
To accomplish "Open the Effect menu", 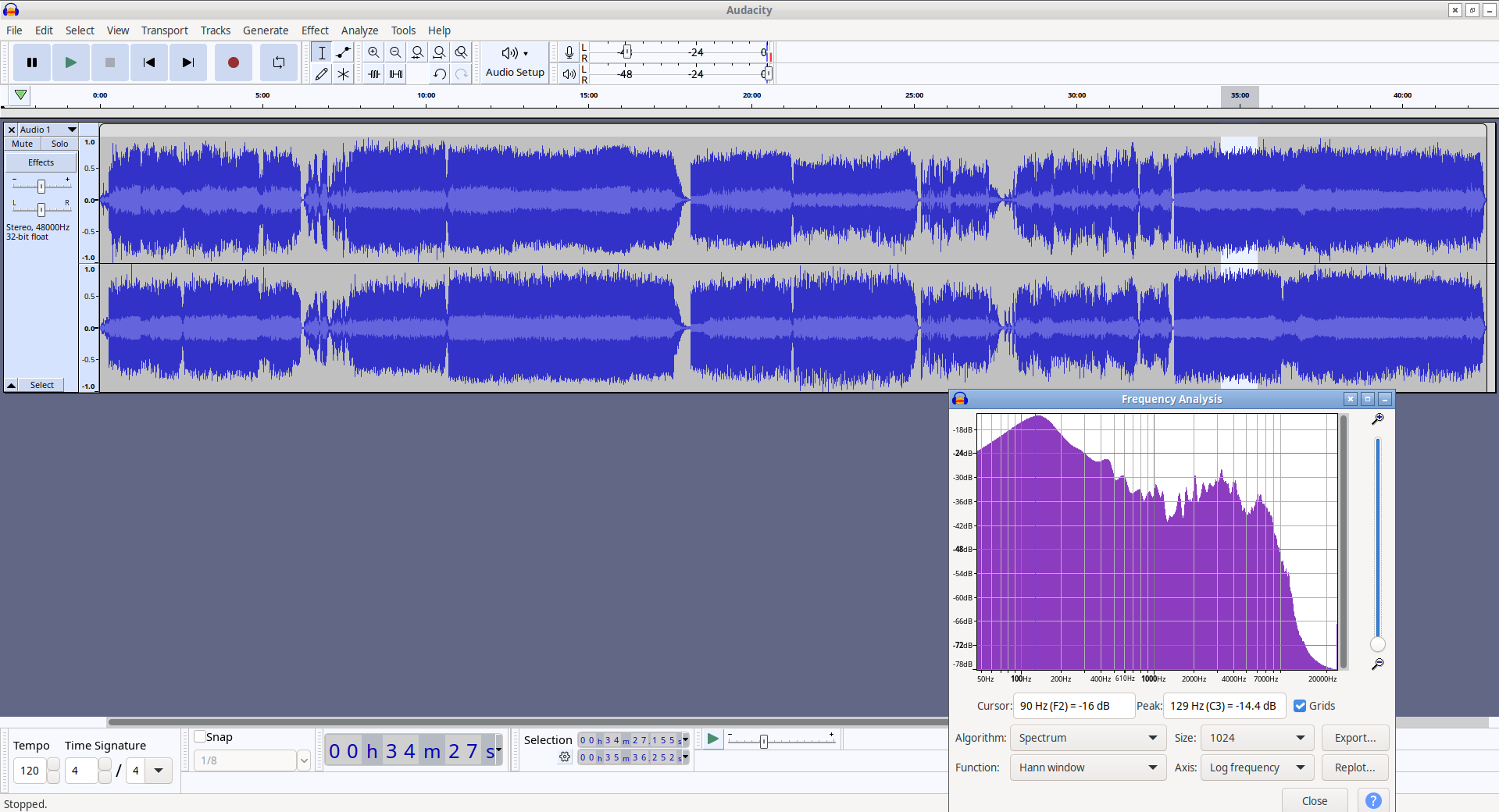I will (316, 30).
